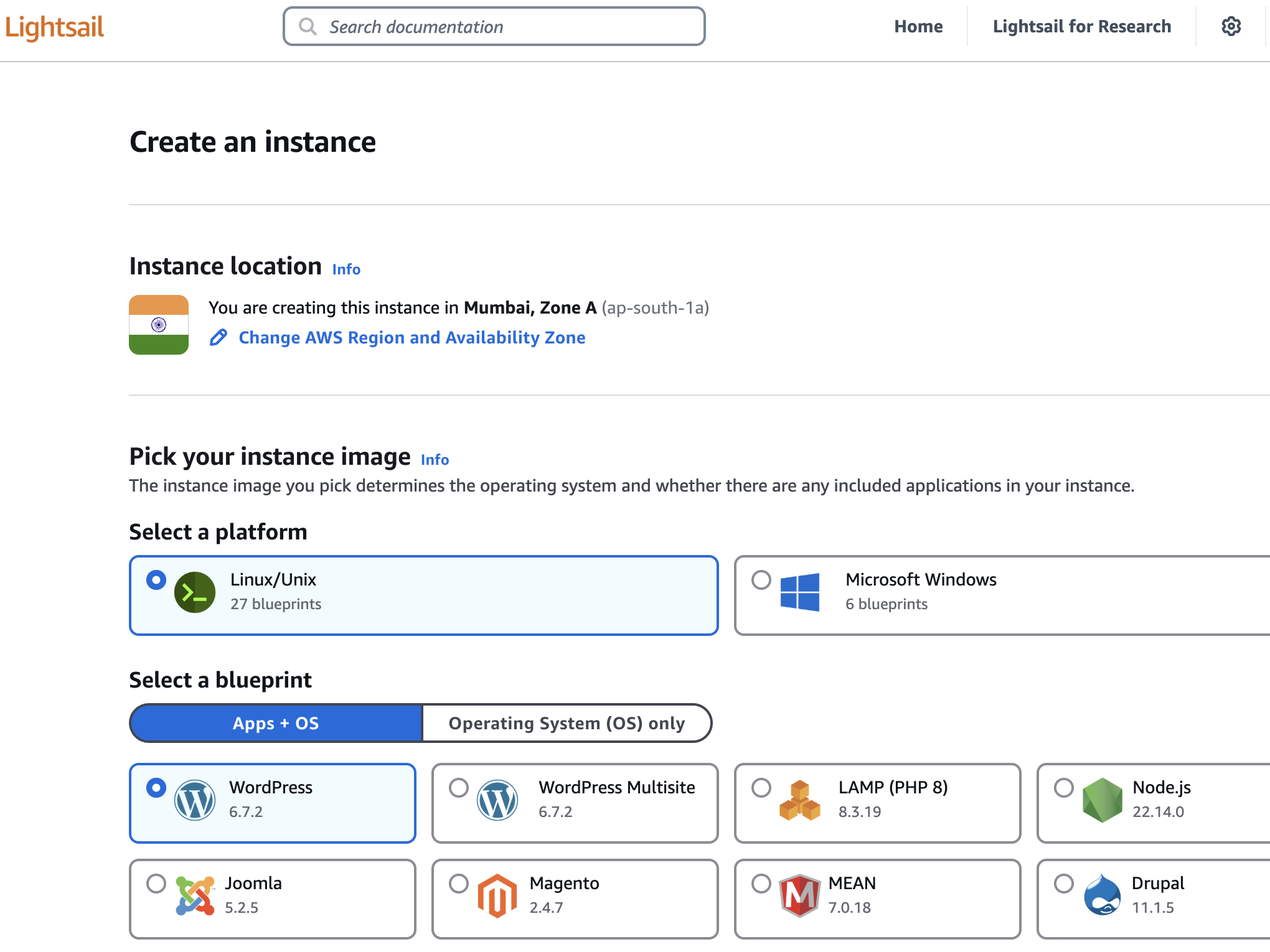Click the 'Select a platform' heading
The image size is (1270, 952).
click(x=218, y=532)
